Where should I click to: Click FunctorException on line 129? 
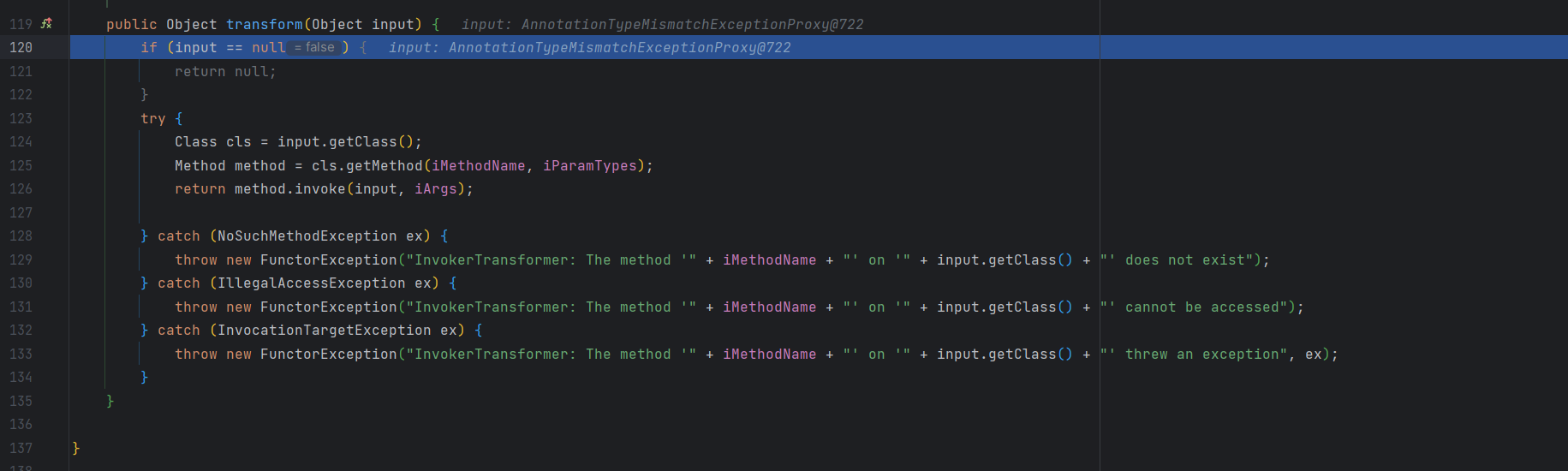point(328,260)
